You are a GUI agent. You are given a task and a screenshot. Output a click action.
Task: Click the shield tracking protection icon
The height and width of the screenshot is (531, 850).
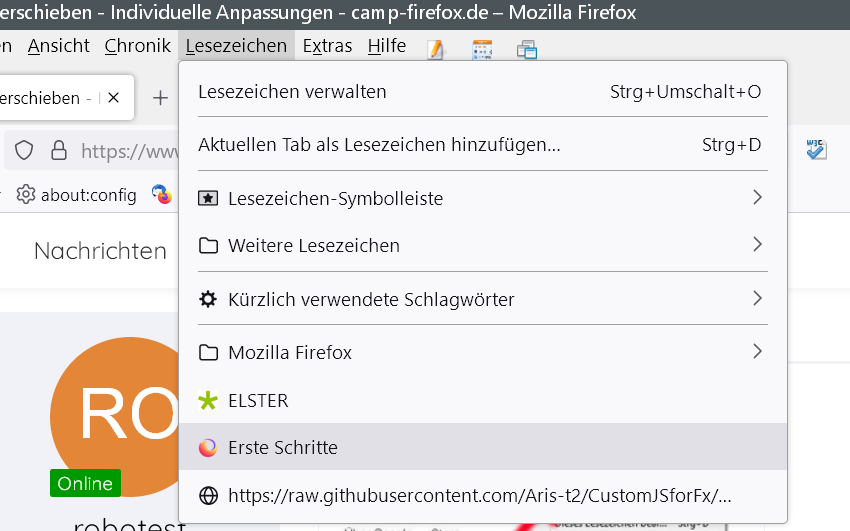(24, 151)
